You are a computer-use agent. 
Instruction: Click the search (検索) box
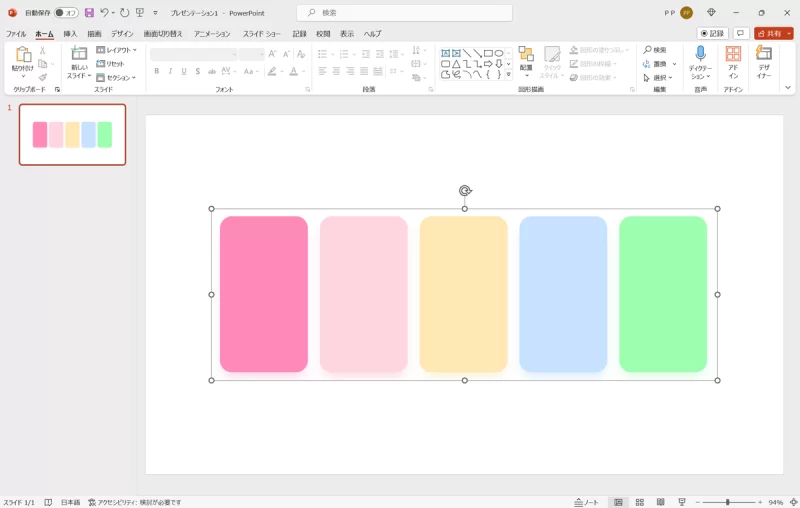[405, 13]
